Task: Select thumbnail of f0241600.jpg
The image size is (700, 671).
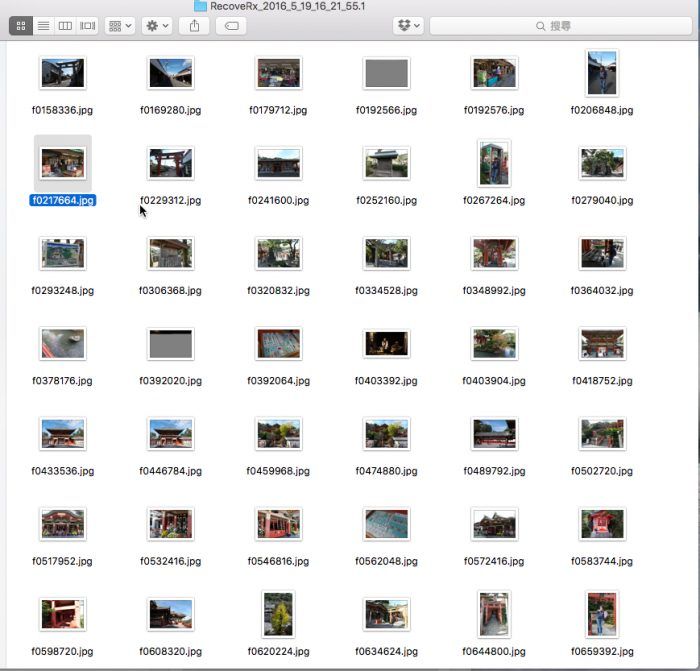Action: 279,163
